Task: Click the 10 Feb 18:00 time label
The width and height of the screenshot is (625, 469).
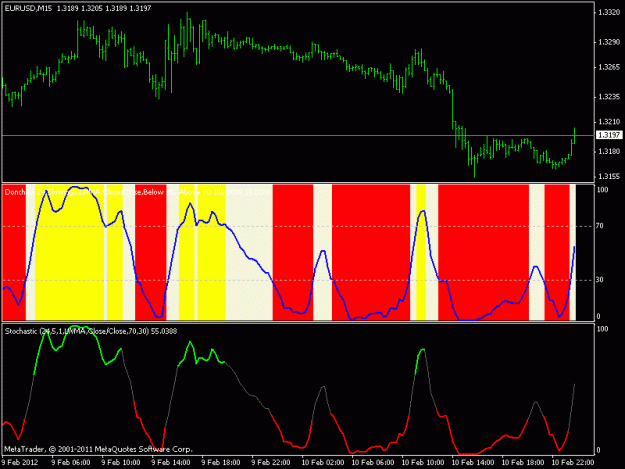Action: coord(523,462)
